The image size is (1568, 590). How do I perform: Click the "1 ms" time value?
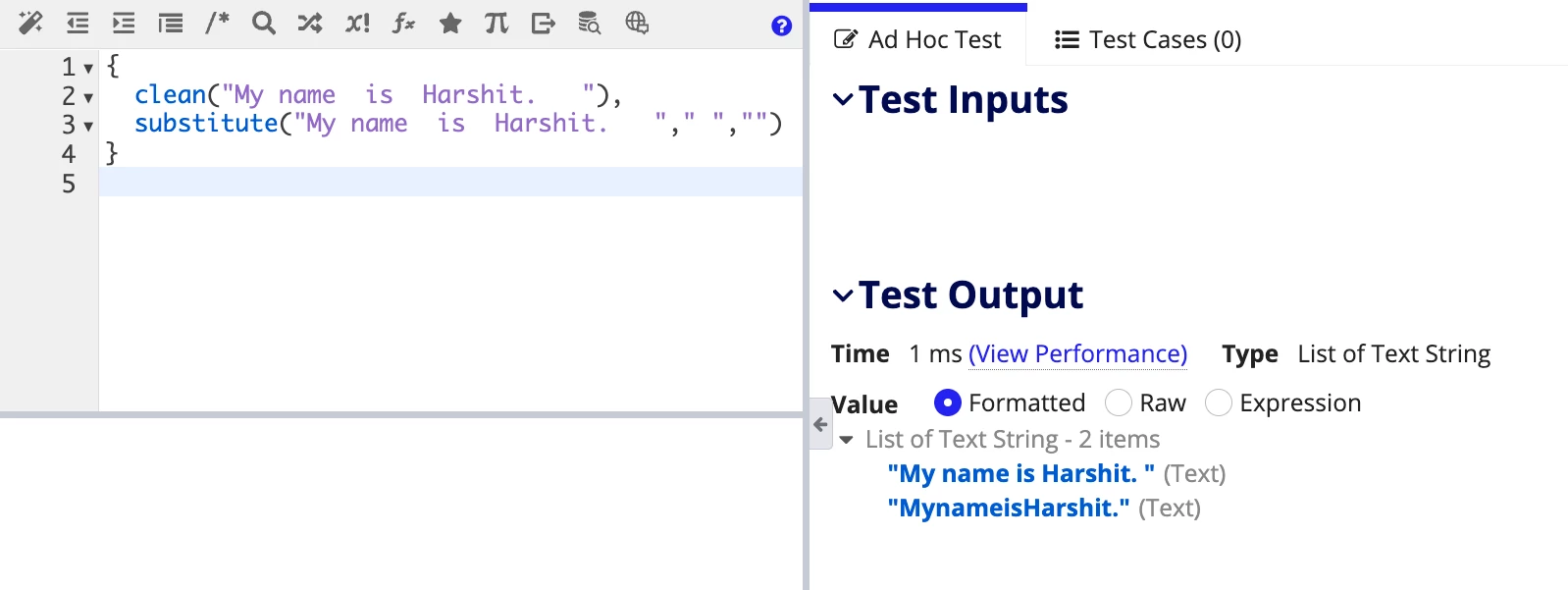935,353
